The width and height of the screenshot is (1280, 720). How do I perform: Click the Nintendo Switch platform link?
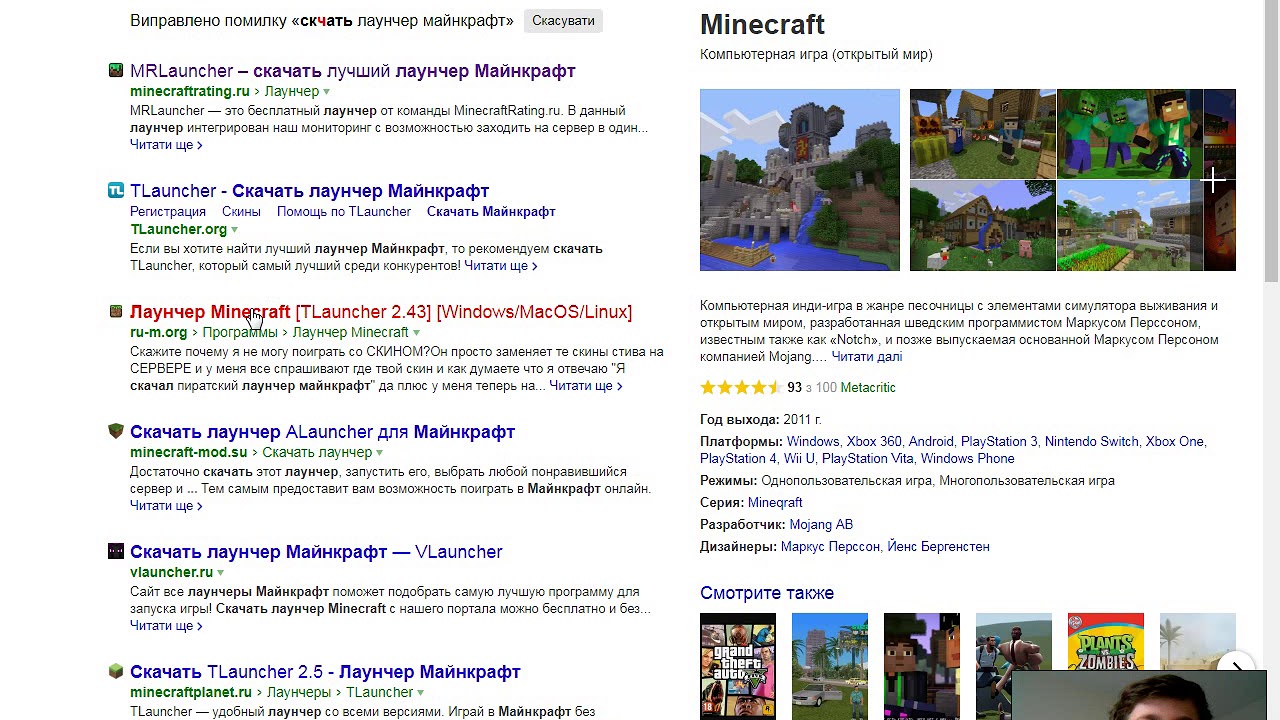pos(1092,442)
